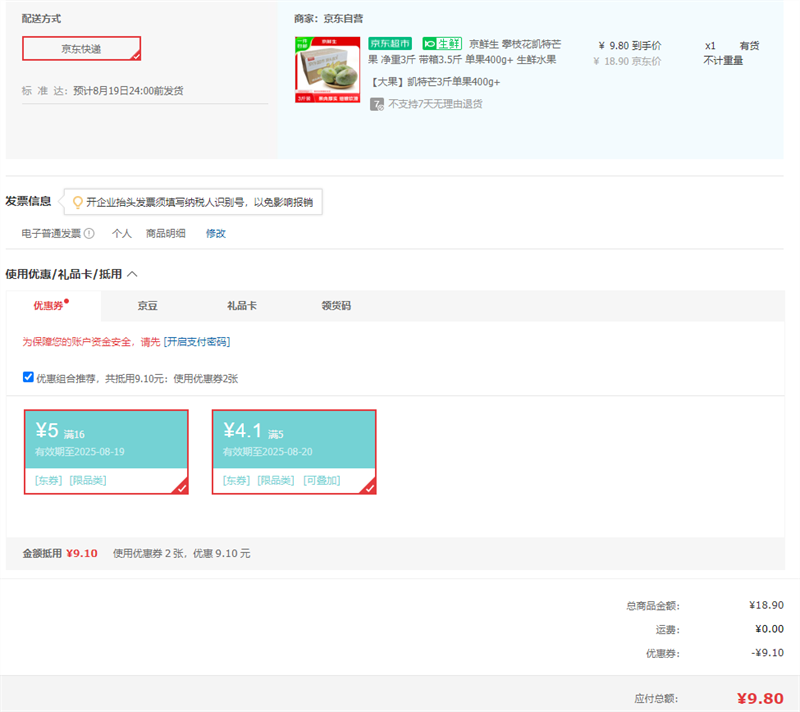Click the 7-day return policy icon
The width and height of the screenshot is (800, 712).
pyautogui.click(x=377, y=103)
